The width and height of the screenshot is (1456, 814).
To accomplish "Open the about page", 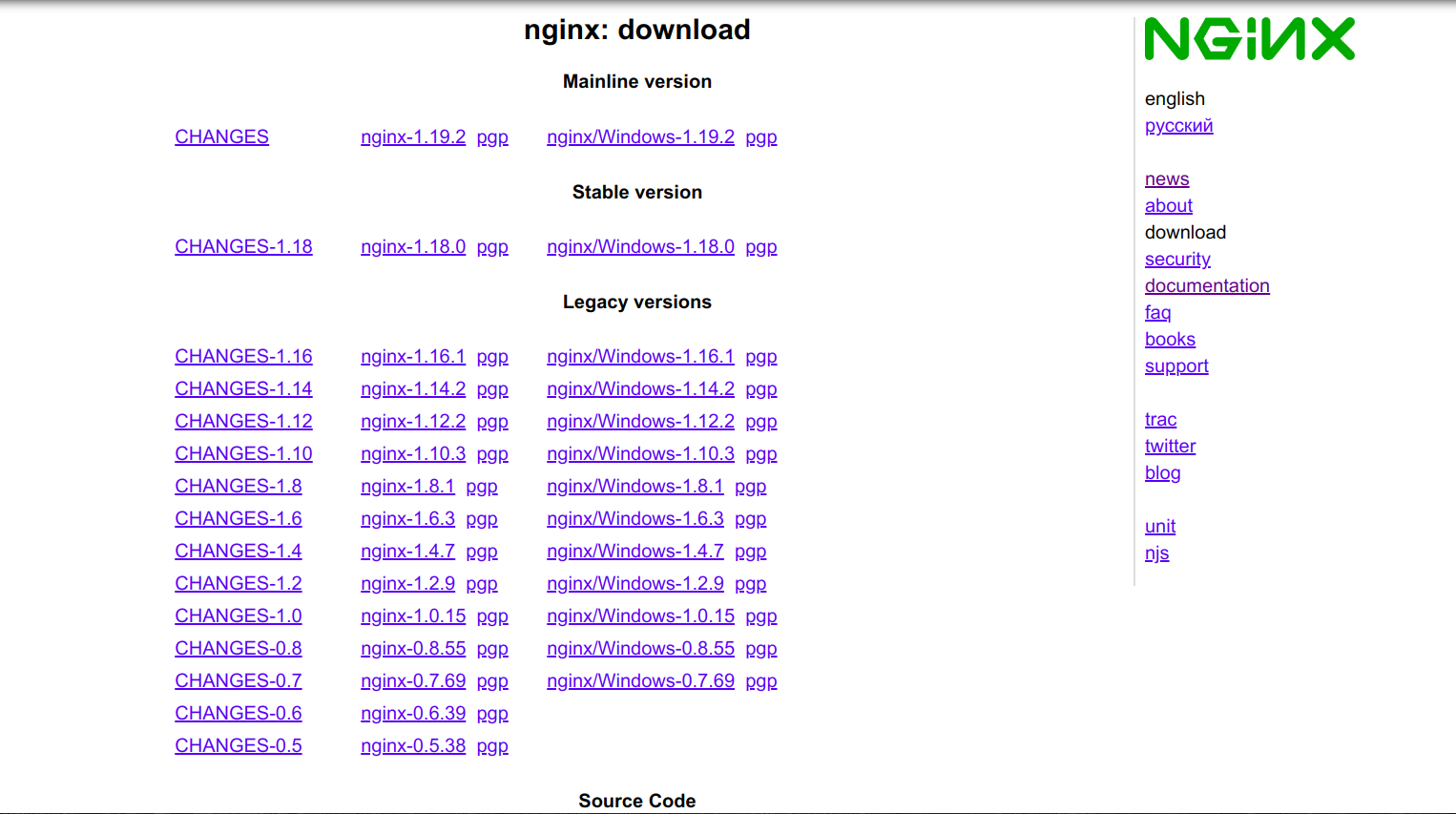I will (1169, 205).
